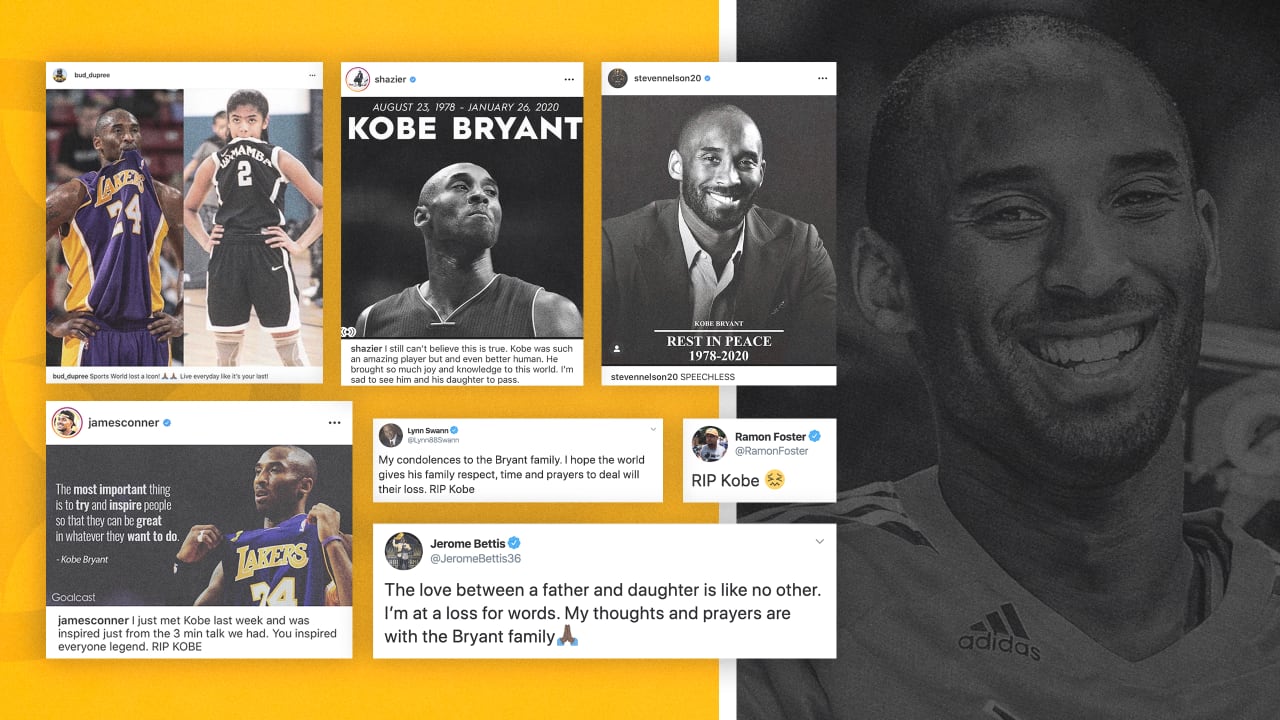Open the Kobe quote image by Goalcast
This screenshot has width=1280, height=720.
coord(199,525)
